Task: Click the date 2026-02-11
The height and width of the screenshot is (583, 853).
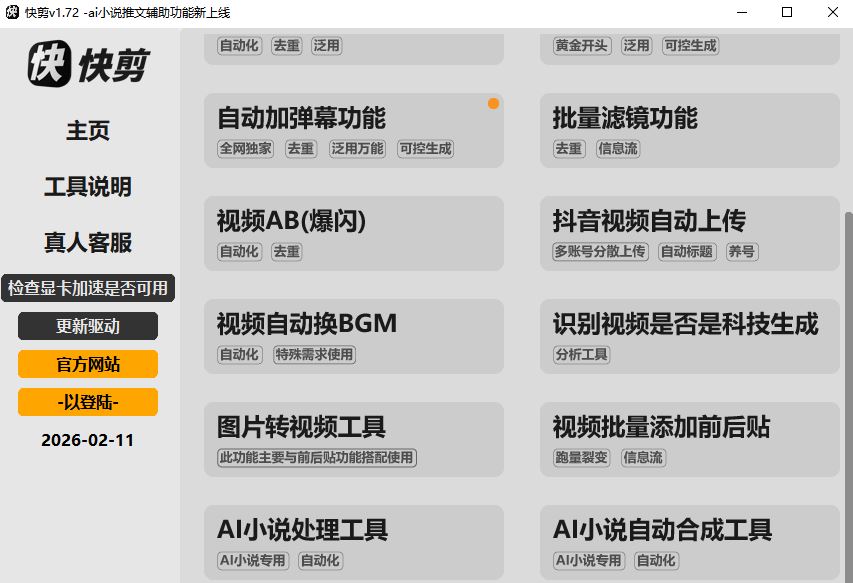Action: 88,440
